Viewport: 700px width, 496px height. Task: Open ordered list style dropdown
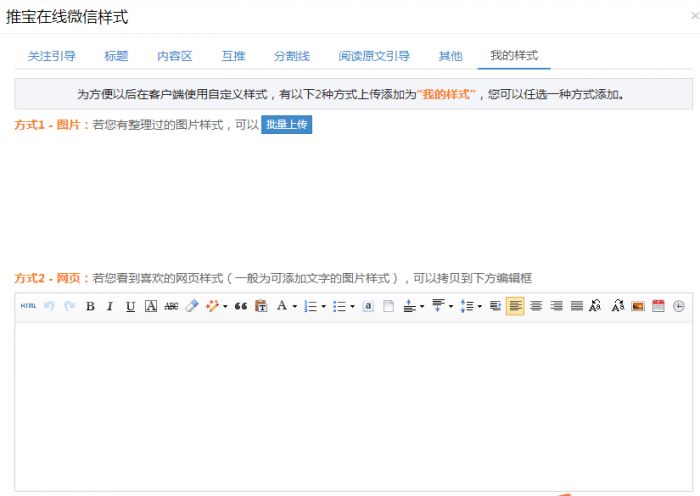(x=324, y=306)
